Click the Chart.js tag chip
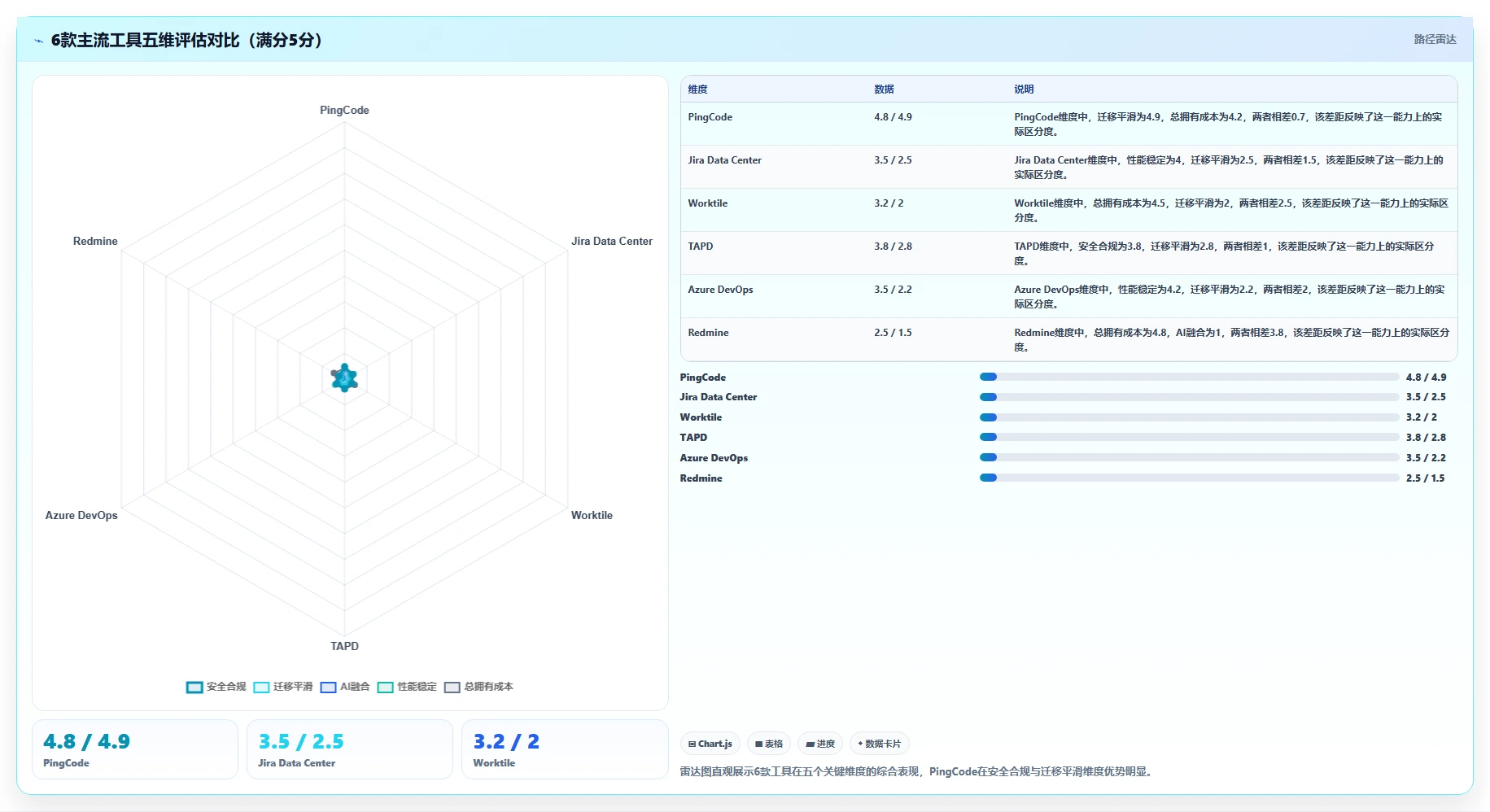The image size is (1490, 812). coord(710,744)
